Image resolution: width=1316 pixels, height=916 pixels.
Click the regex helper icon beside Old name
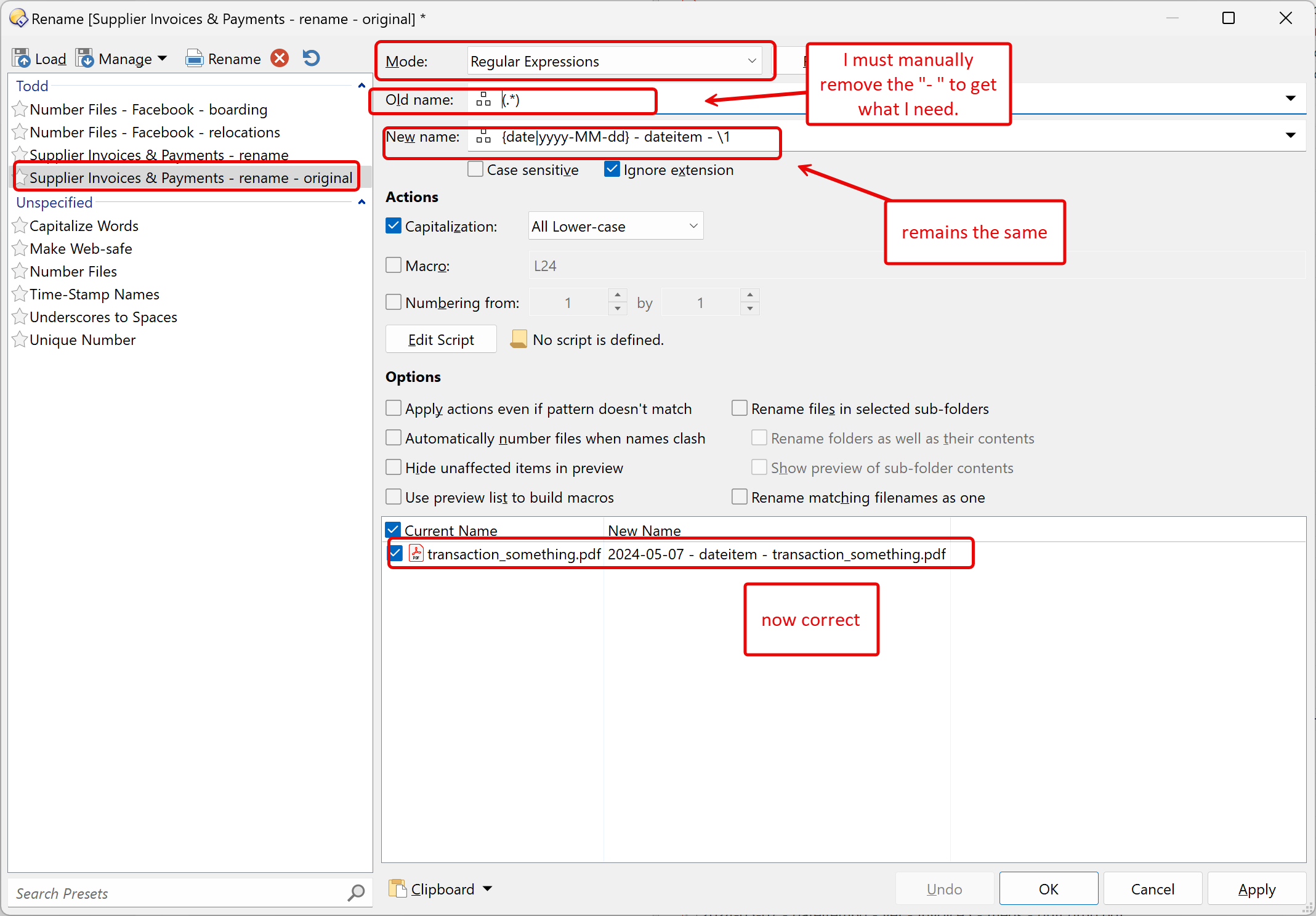[x=484, y=100]
